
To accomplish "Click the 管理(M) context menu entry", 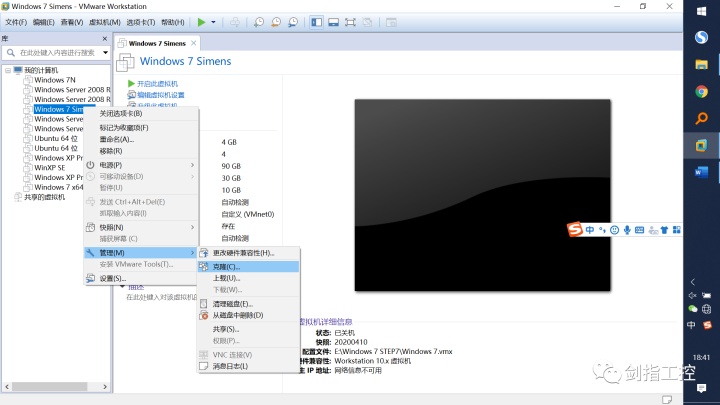I will tap(141, 253).
